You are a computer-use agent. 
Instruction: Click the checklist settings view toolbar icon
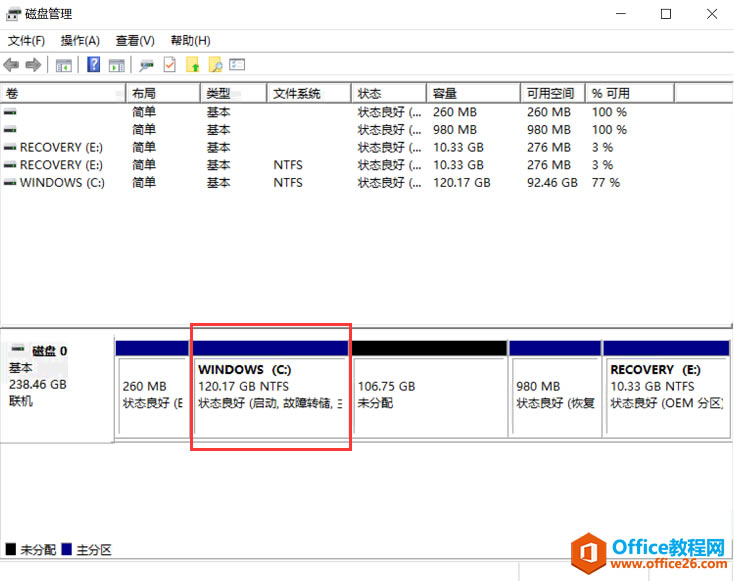(237, 64)
